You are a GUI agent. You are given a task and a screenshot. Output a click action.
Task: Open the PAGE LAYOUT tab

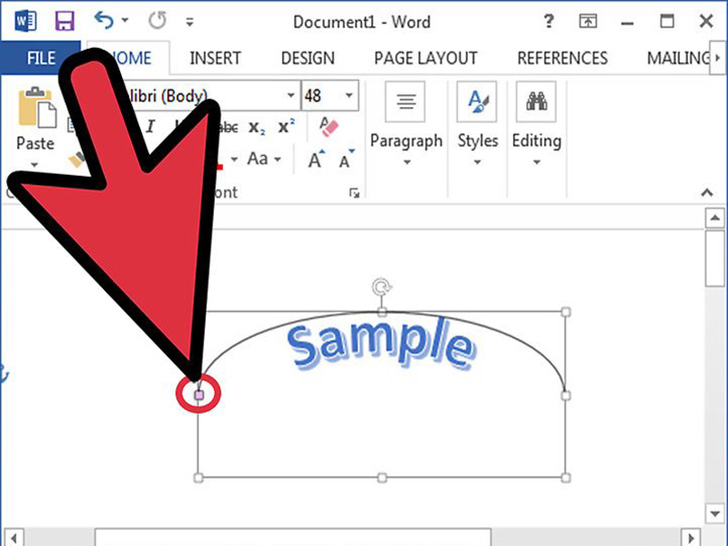[x=425, y=58]
